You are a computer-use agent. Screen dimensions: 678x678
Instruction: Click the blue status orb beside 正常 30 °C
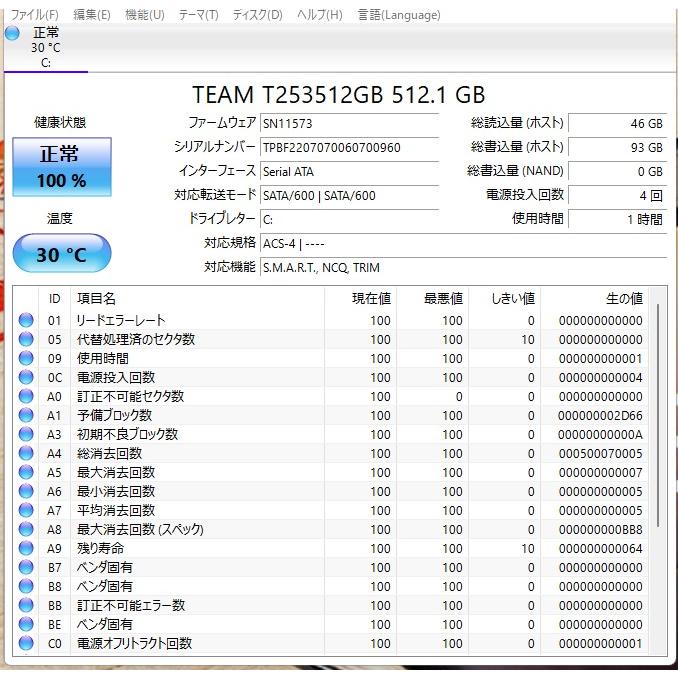(12, 33)
